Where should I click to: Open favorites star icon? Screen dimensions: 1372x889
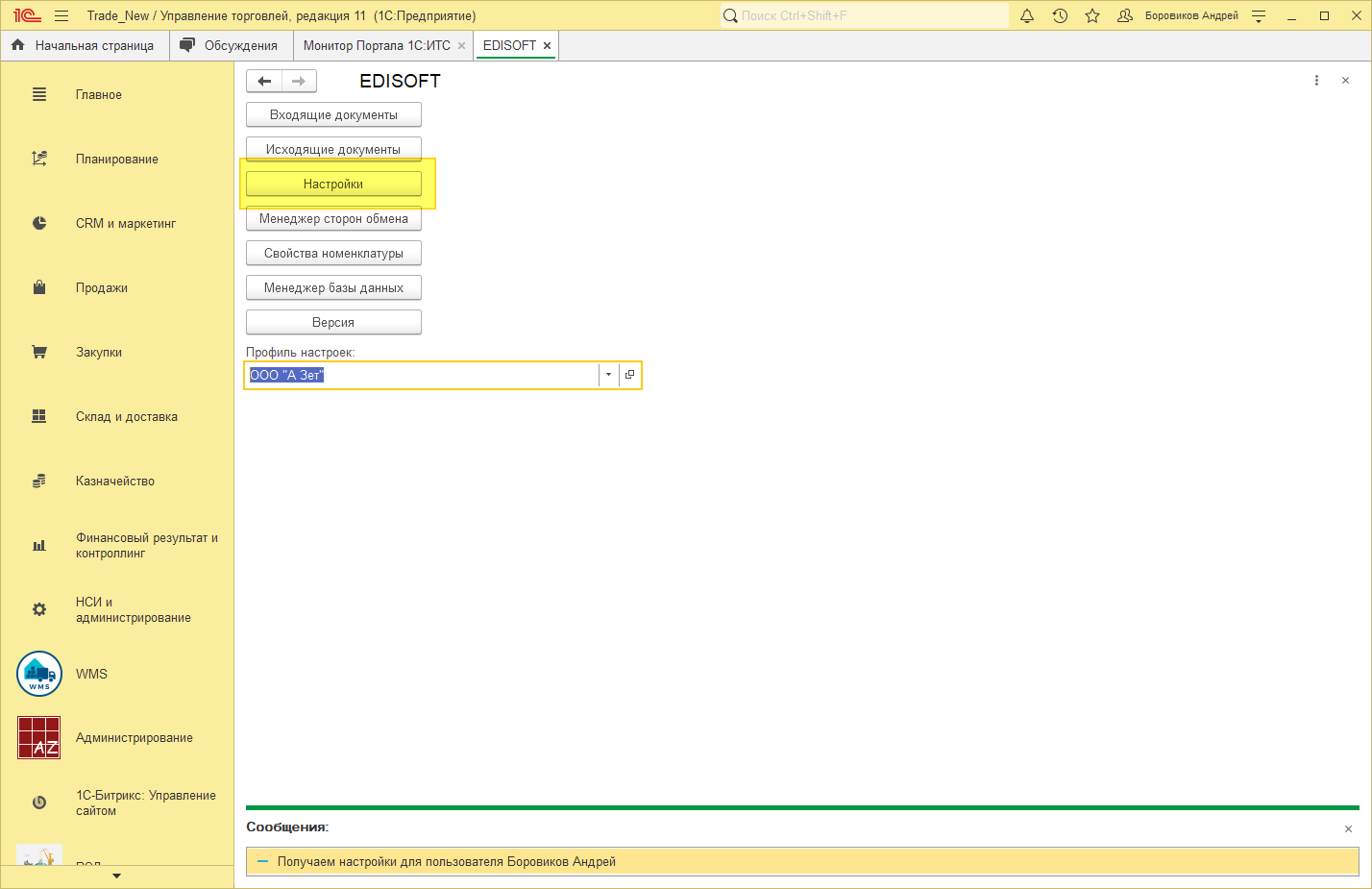[x=1092, y=15]
